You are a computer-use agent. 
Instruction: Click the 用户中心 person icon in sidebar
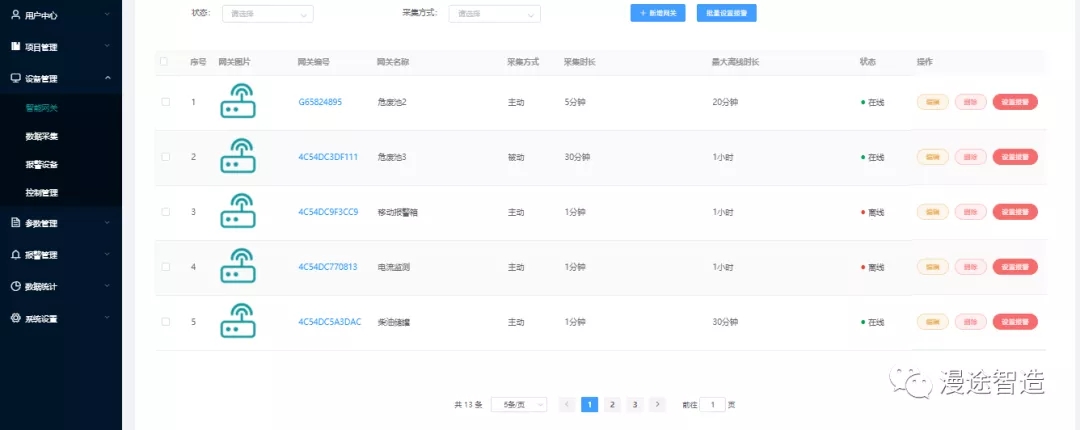pos(15,16)
